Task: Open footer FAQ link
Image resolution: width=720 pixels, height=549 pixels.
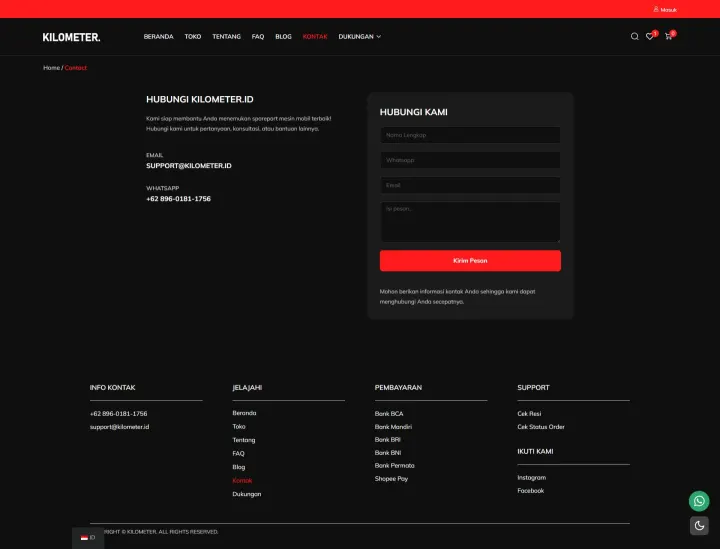Action: click(238, 454)
